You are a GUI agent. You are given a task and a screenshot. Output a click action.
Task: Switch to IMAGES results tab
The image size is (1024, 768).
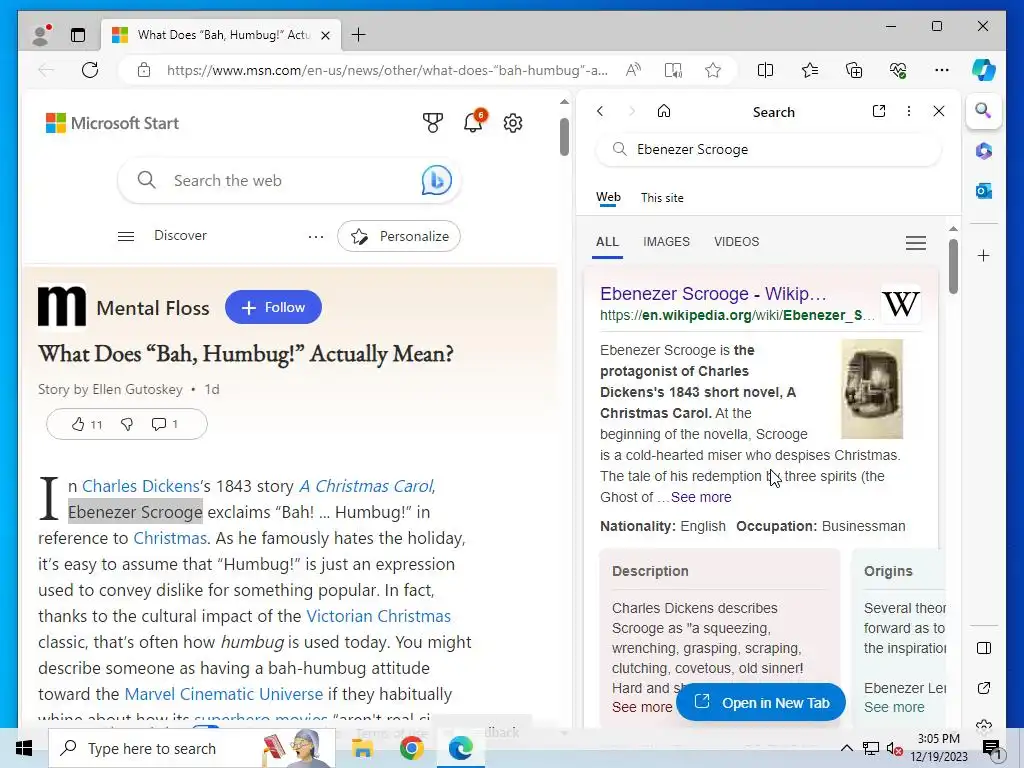coord(666,242)
